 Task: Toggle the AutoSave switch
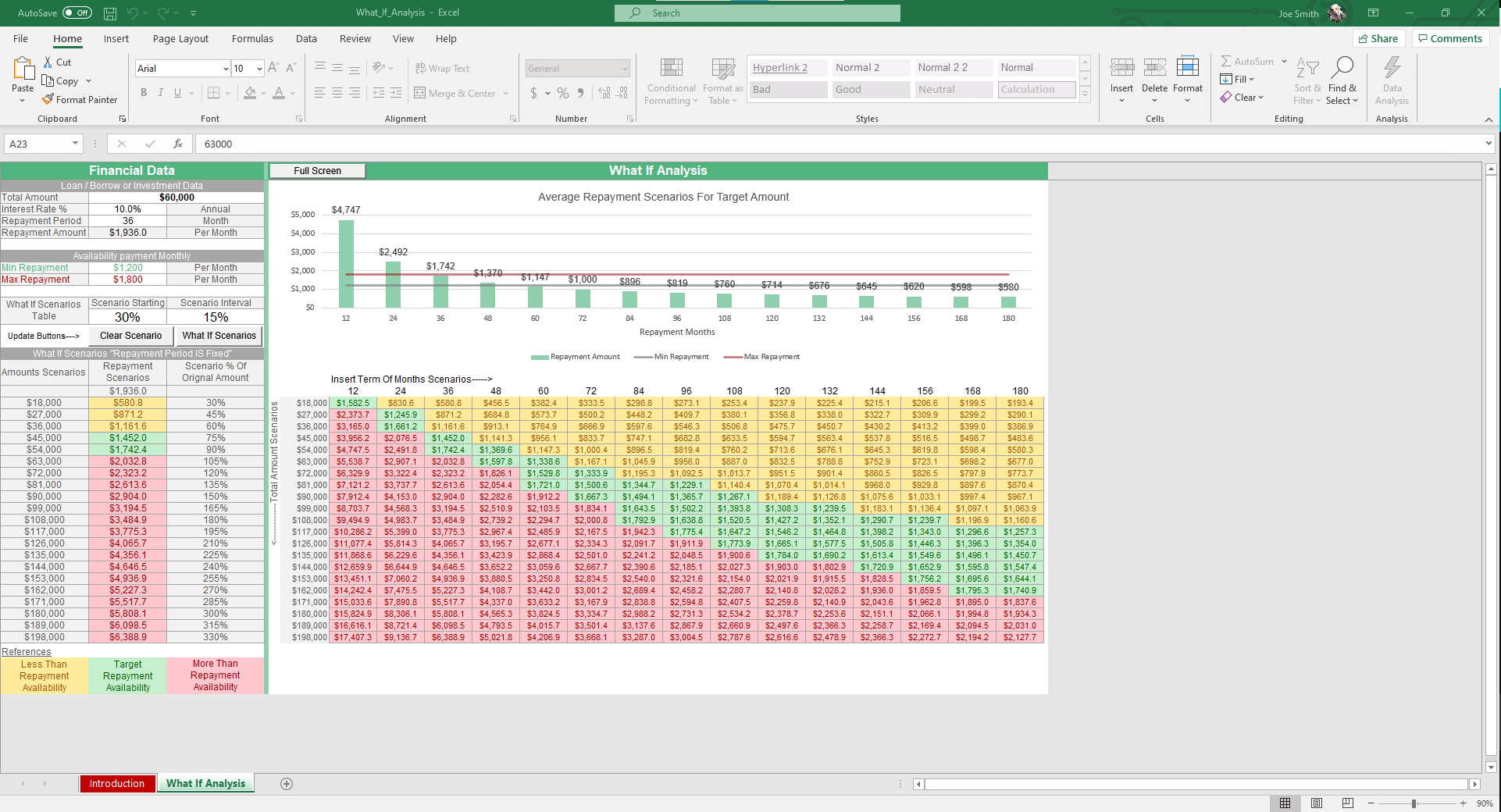pos(77,13)
